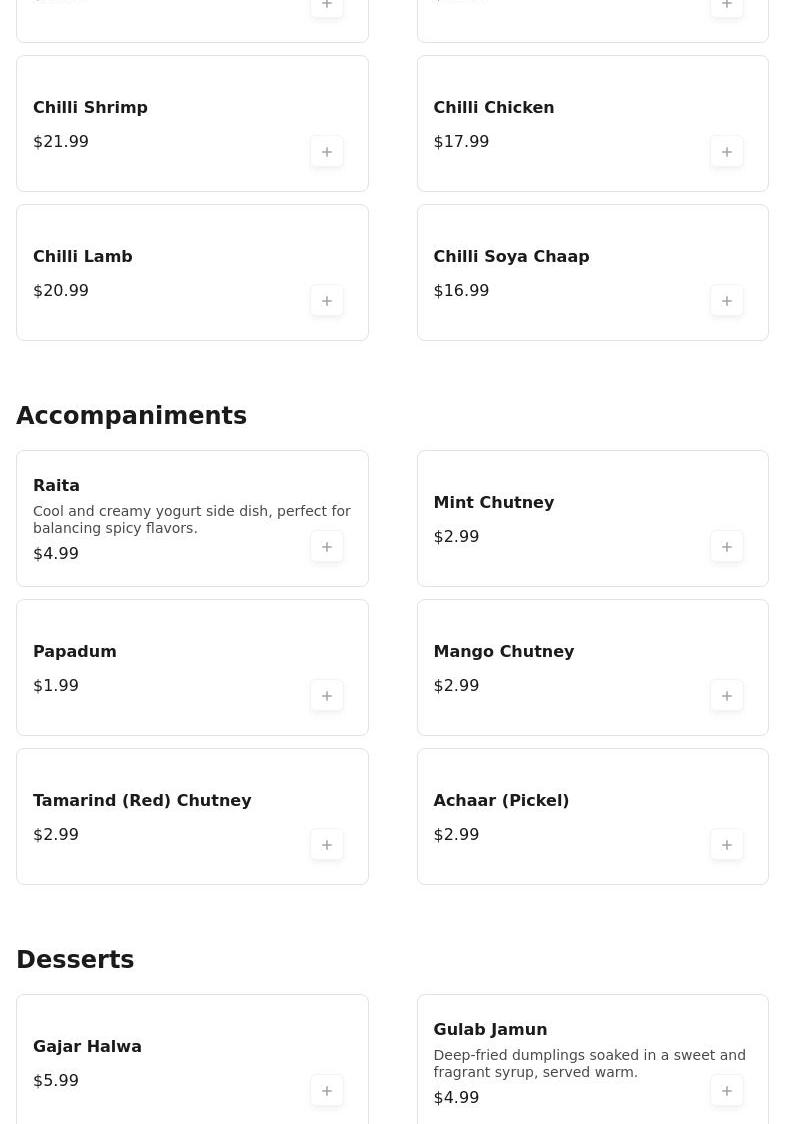
Task: Add Mango Chutney to the order
Action: pos(727,696)
